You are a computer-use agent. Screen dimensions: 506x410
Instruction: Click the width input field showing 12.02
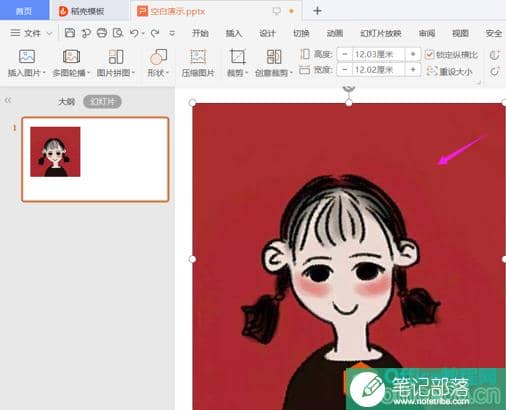coord(379,70)
